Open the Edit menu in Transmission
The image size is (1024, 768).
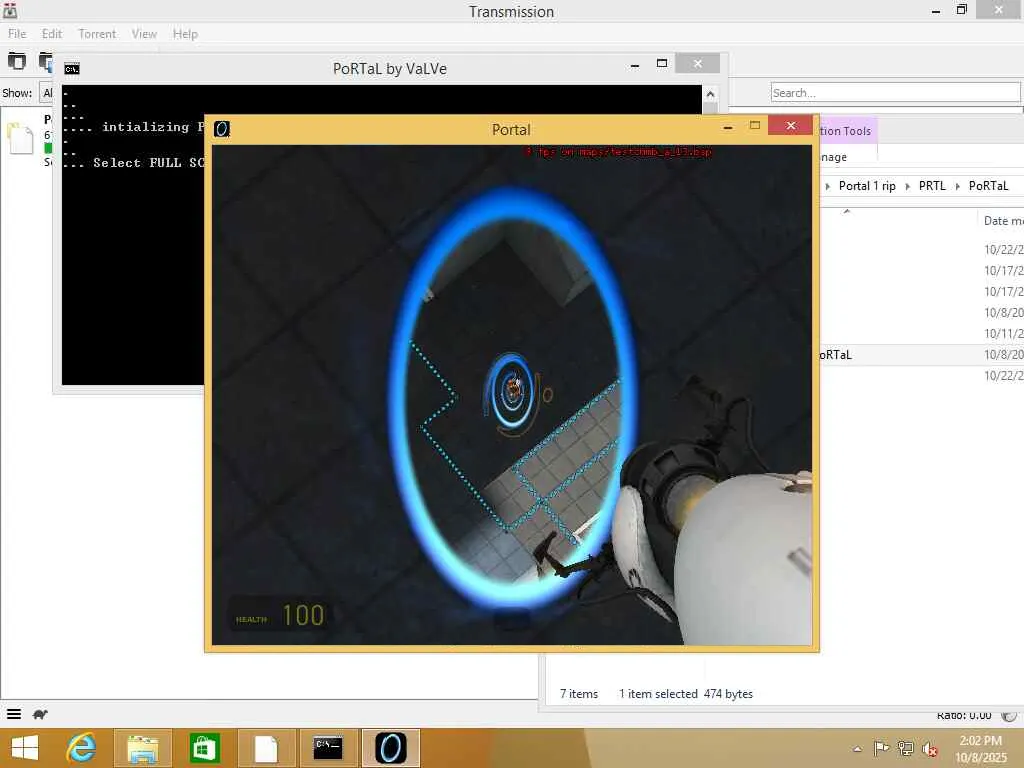[x=52, y=34]
